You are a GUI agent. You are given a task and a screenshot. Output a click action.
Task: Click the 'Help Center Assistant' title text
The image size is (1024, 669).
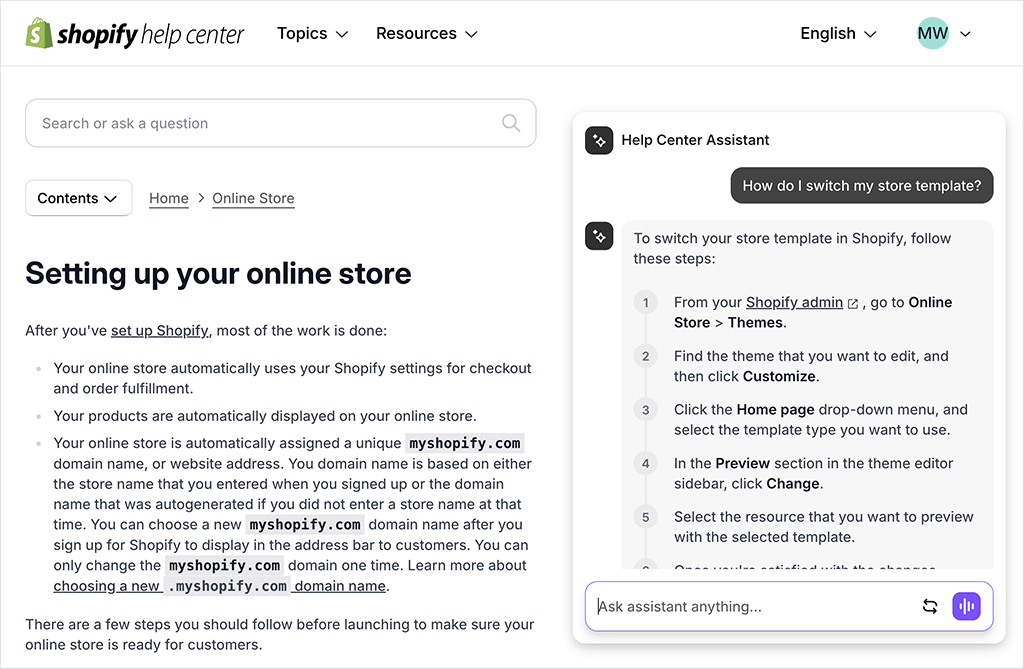point(695,140)
